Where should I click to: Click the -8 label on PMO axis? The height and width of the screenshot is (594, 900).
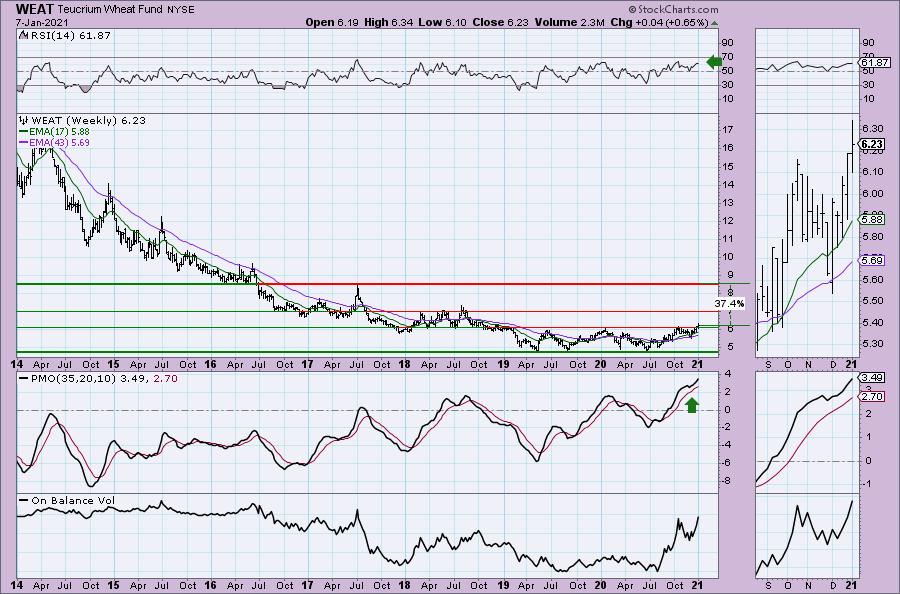coord(726,481)
